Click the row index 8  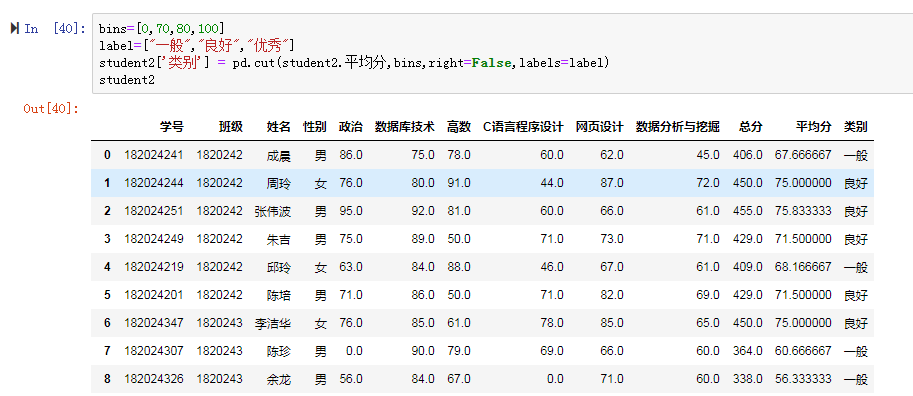pos(107,379)
